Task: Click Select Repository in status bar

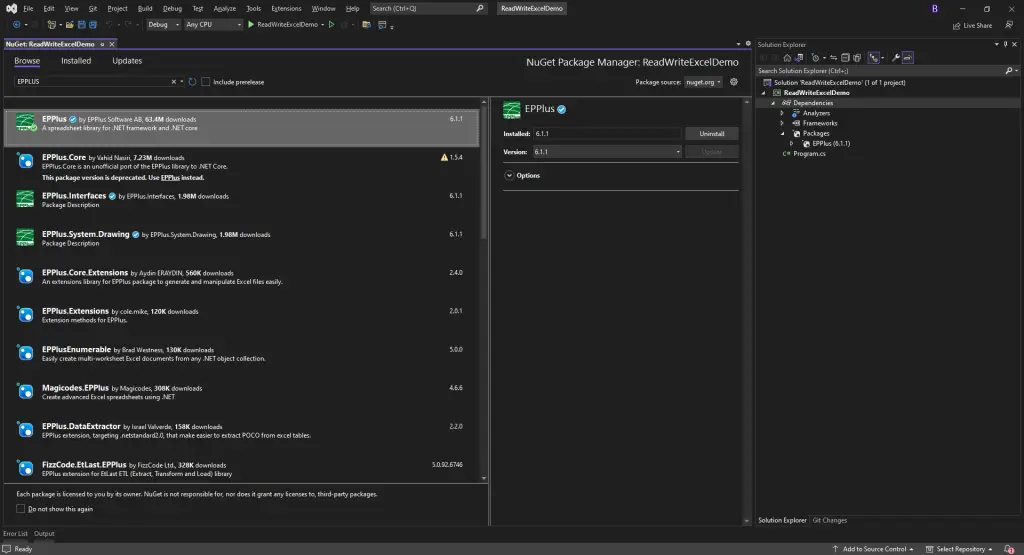Action: [959, 549]
